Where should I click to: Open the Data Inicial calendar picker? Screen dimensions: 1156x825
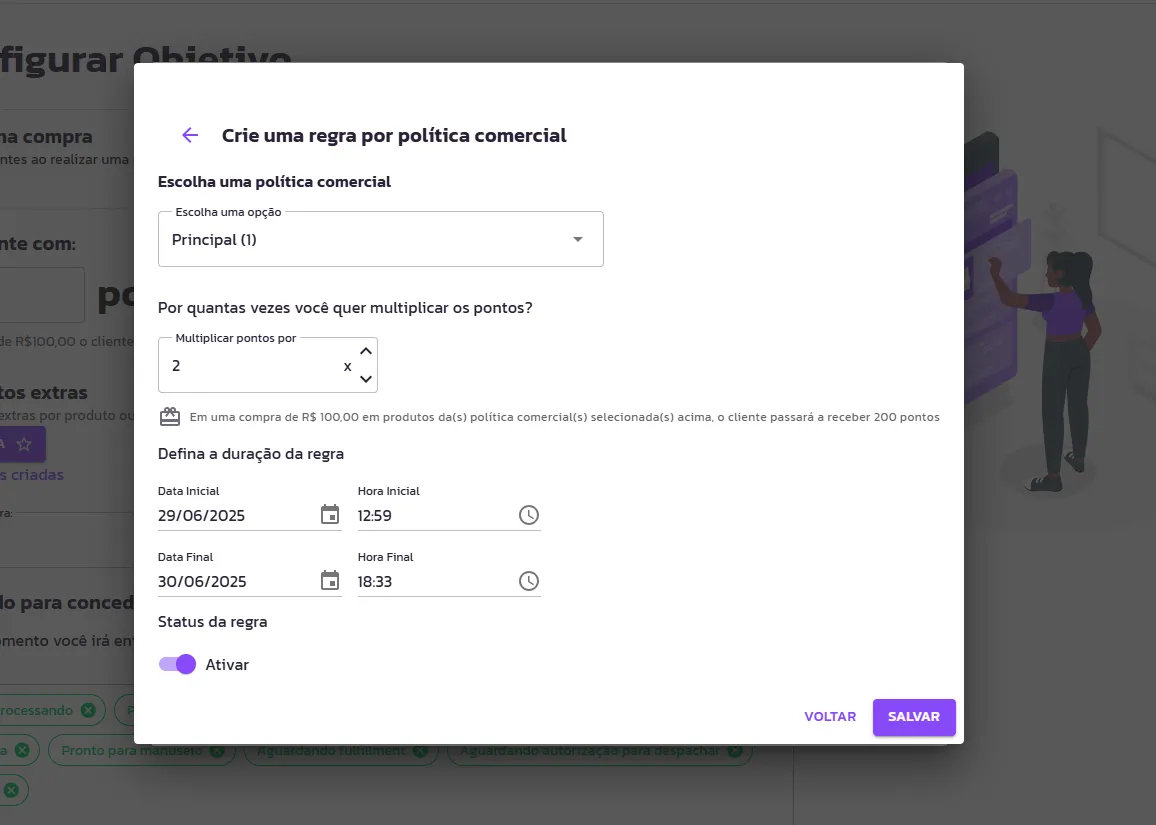pos(330,515)
